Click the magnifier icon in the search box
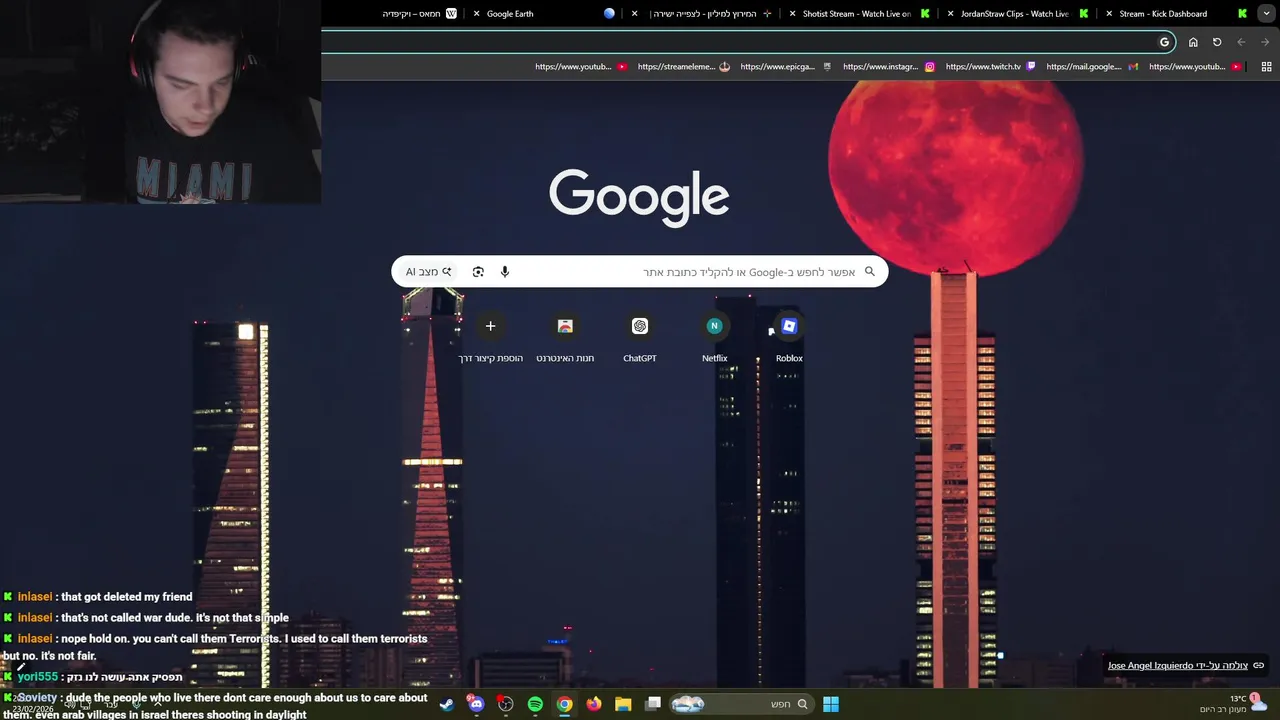Screen dimensions: 1280x720 [x=870, y=271]
